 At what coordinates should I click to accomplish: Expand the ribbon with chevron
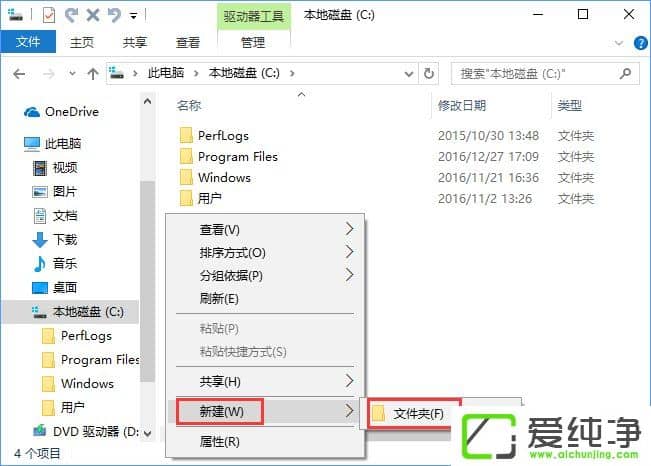(x=619, y=43)
